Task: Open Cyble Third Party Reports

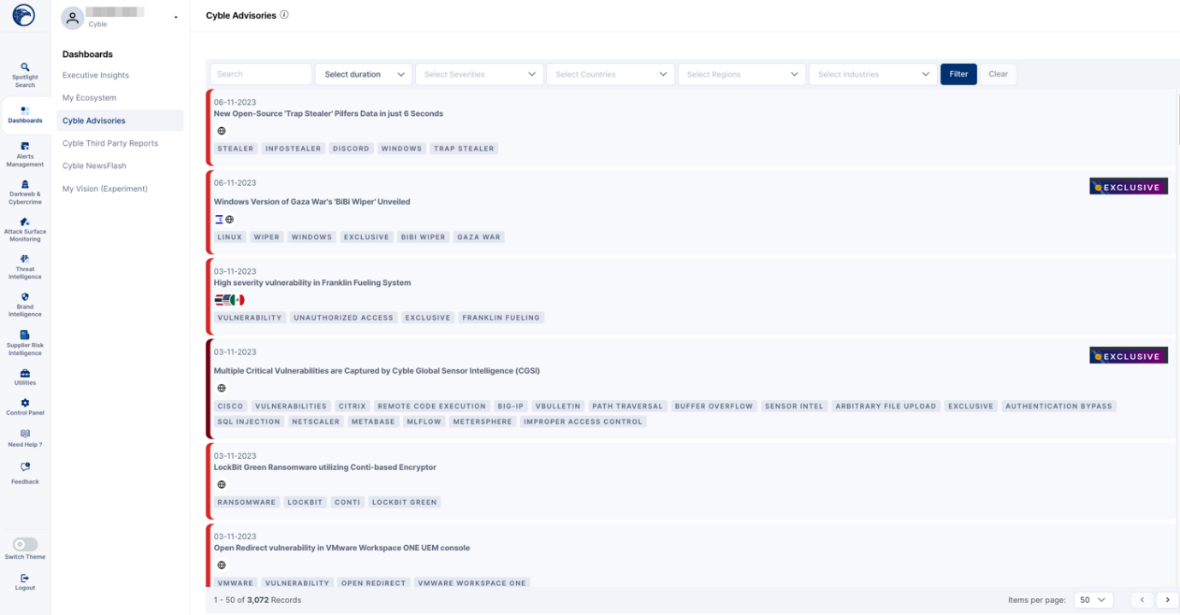Action: tap(110, 143)
